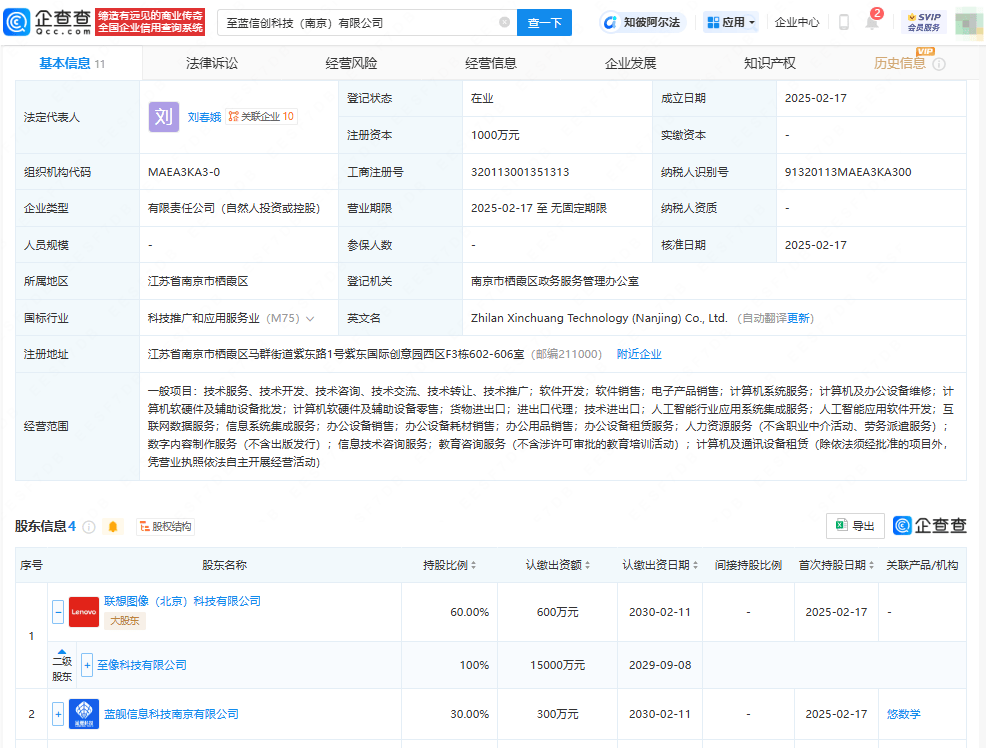Click the info icon next to 股东信息 4
Viewport: 986px width, 748px height.
coord(88,527)
